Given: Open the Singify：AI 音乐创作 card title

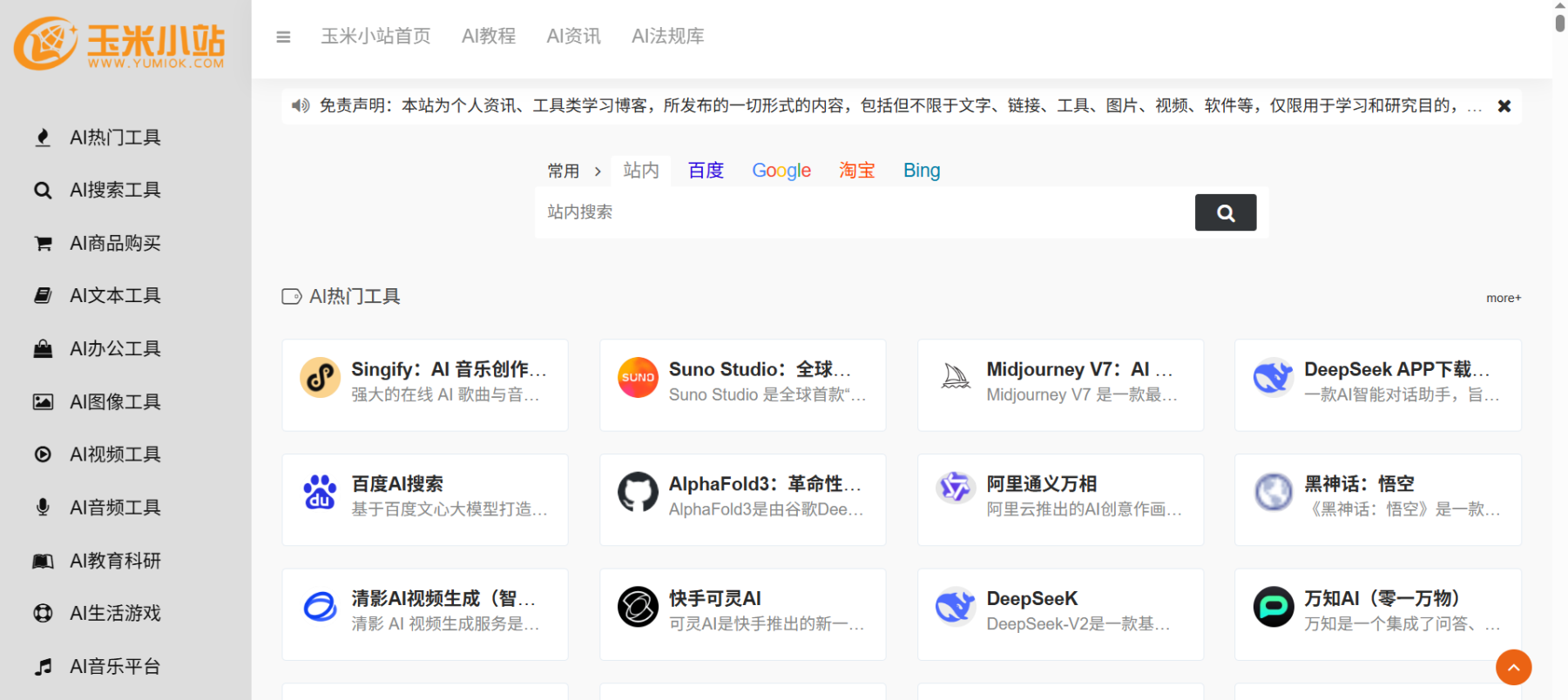Looking at the screenshot, I should coord(449,369).
